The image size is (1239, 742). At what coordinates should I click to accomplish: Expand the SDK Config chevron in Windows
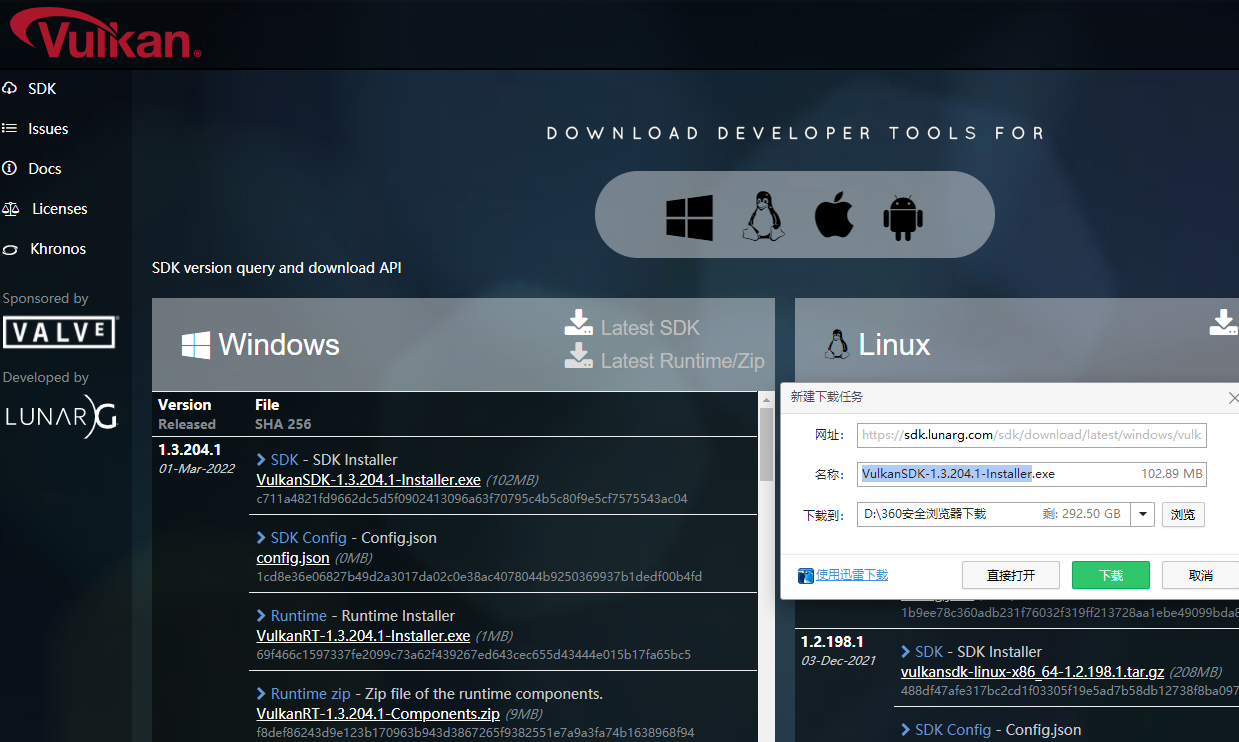[x=262, y=538]
